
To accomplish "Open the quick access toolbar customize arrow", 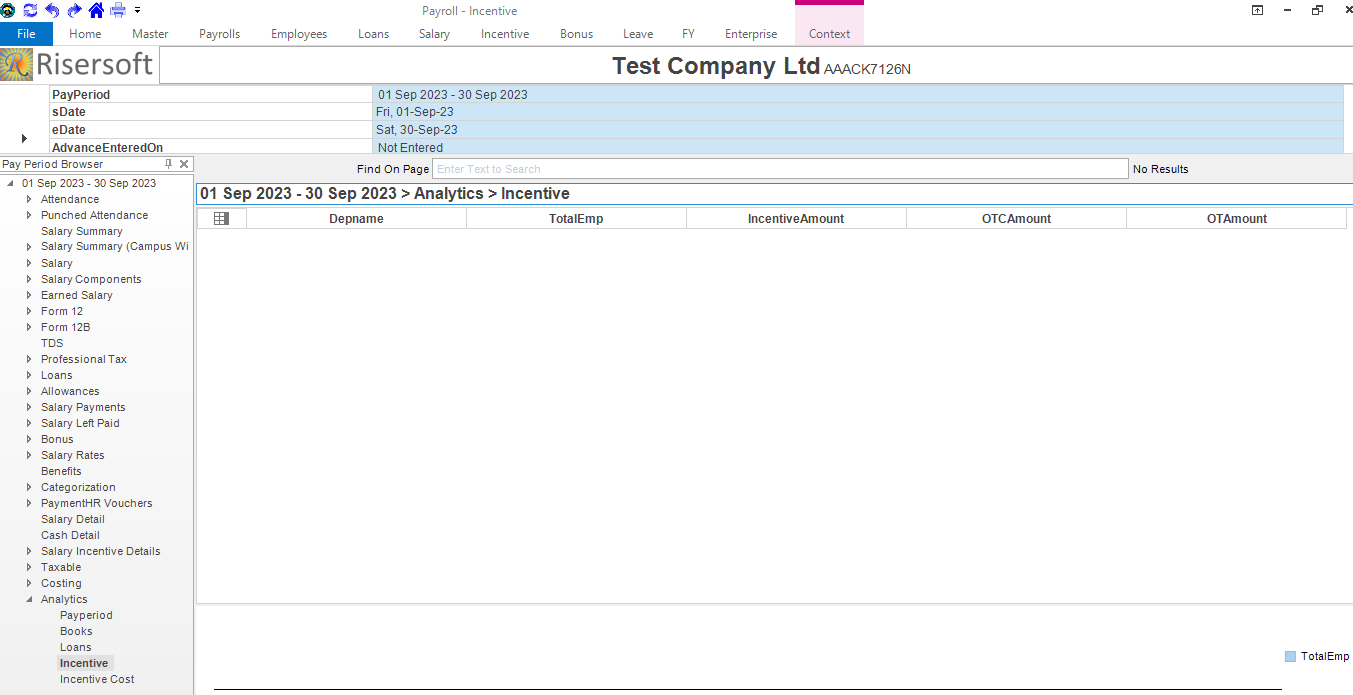I will pos(137,10).
